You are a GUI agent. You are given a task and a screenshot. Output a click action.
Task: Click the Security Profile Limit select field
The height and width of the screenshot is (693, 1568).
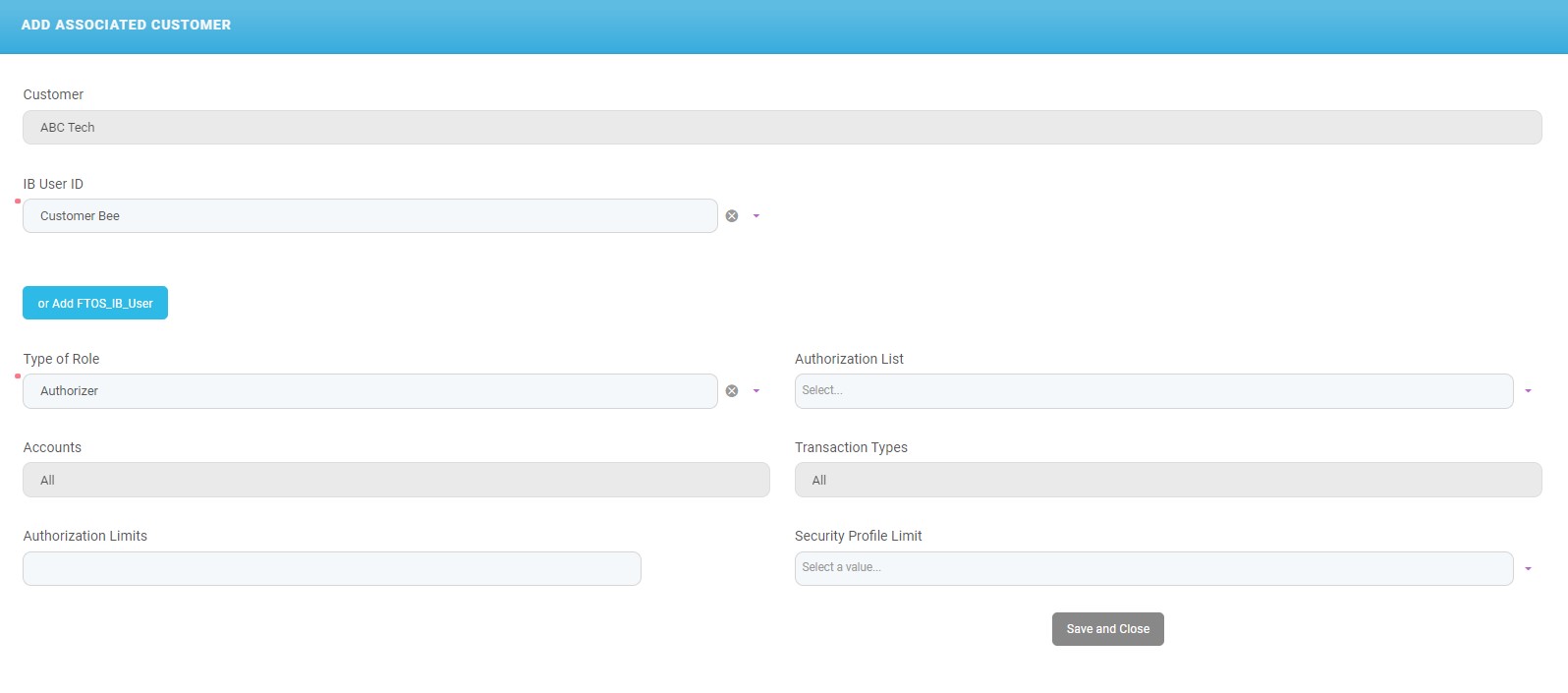coord(1153,568)
